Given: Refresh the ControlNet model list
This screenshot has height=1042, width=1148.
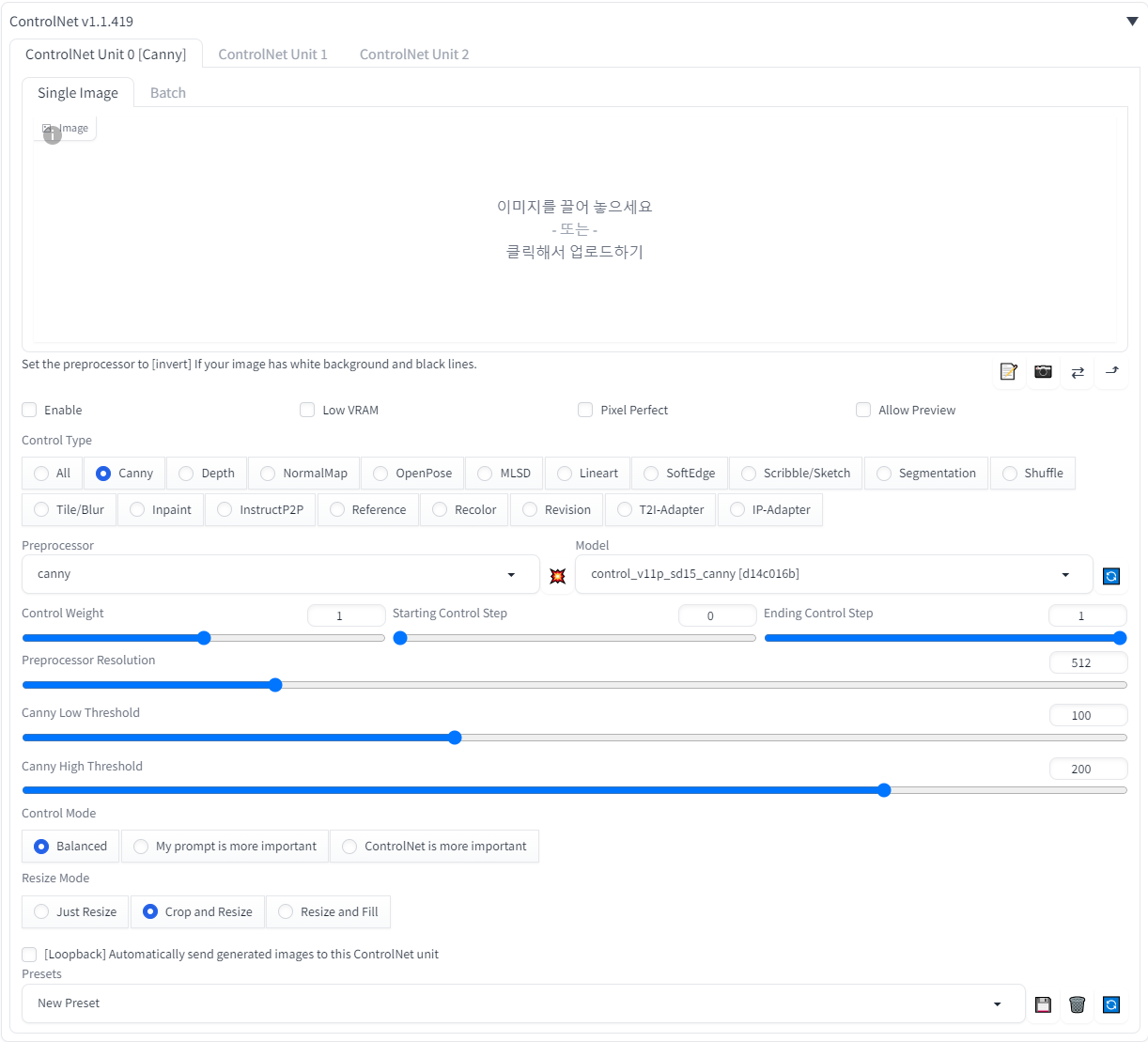Looking at the screenshot, I should point(1111,576).
